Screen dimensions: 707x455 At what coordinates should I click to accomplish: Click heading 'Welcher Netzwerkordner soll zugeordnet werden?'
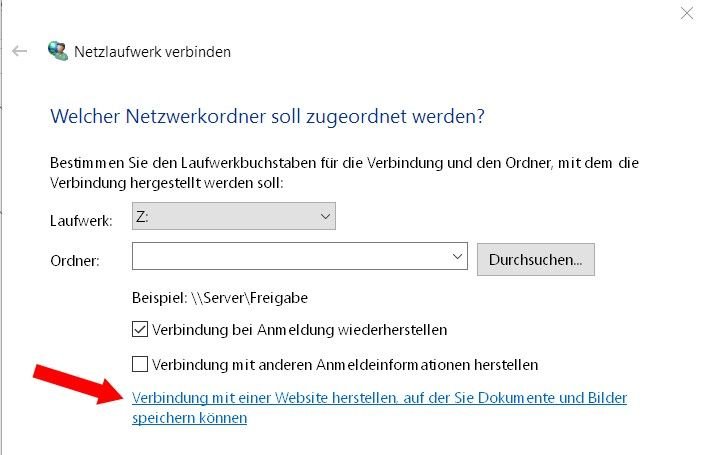tap(267, 116)
